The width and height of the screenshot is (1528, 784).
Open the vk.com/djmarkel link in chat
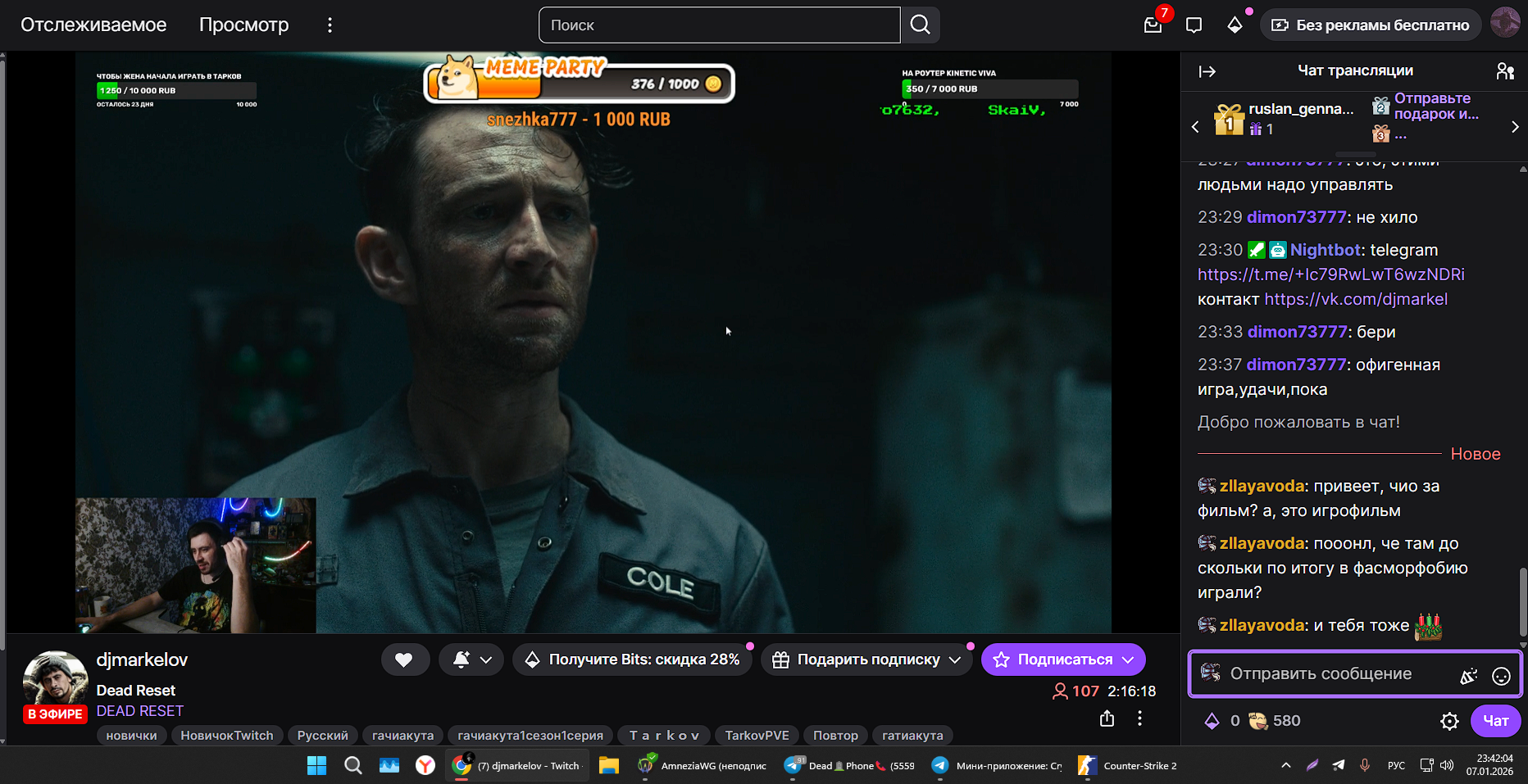[1356, 299]
